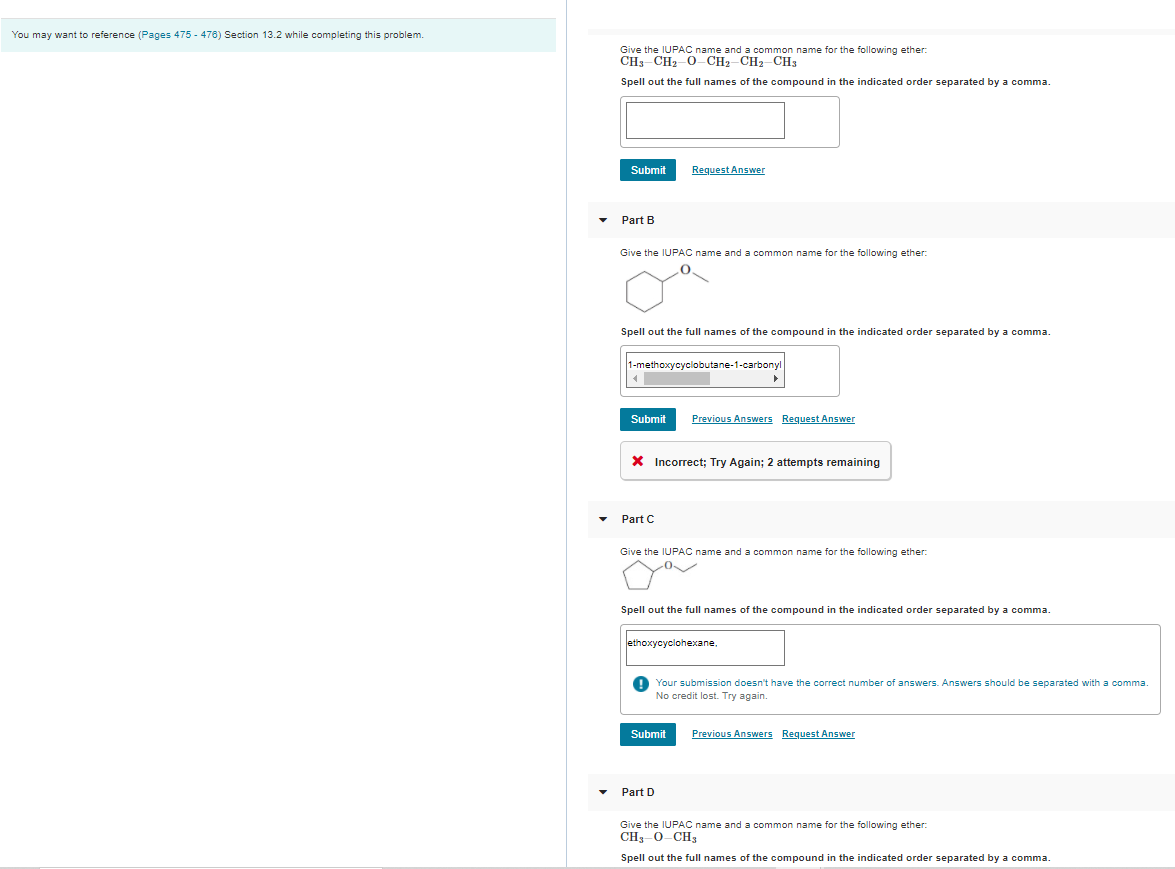This screenshot has height=869, width=1175.
Task: Click inside the empty Part A answer field
Action: tap(703, 119)
